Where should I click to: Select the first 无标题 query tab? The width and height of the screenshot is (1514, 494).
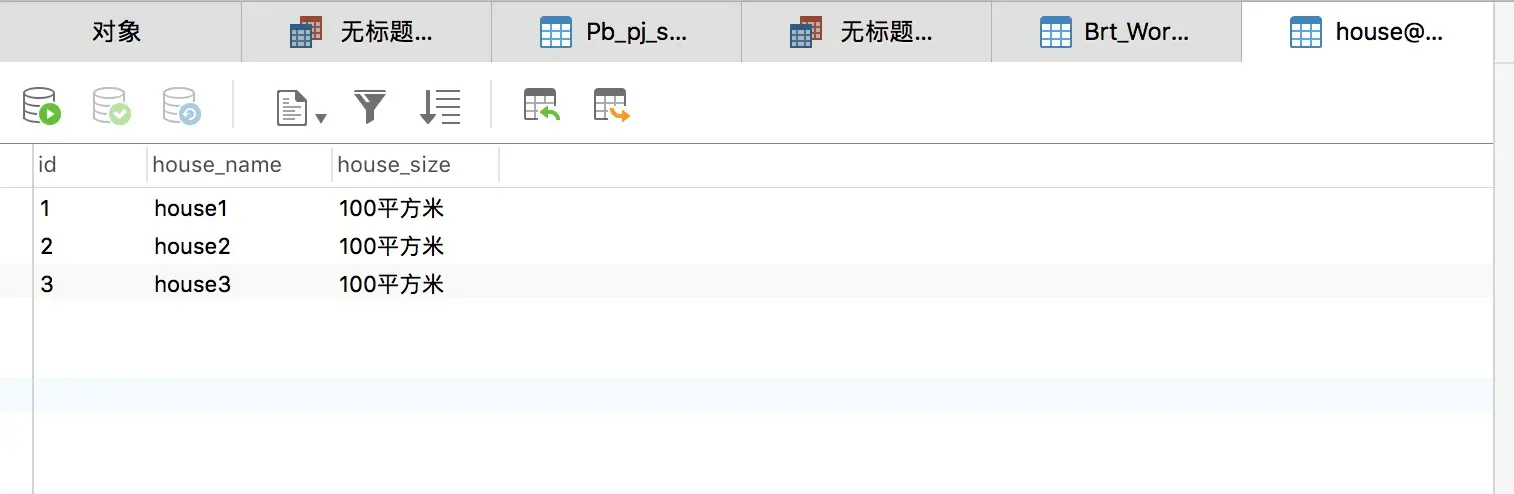coord(366,32)
